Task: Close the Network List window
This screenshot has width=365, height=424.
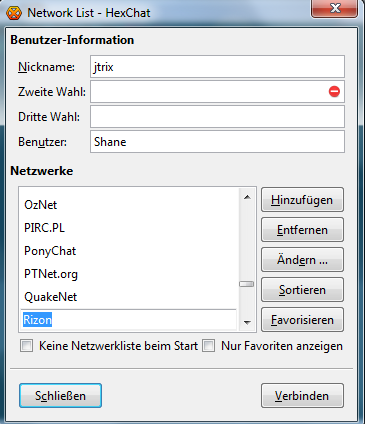Action: 334,8
